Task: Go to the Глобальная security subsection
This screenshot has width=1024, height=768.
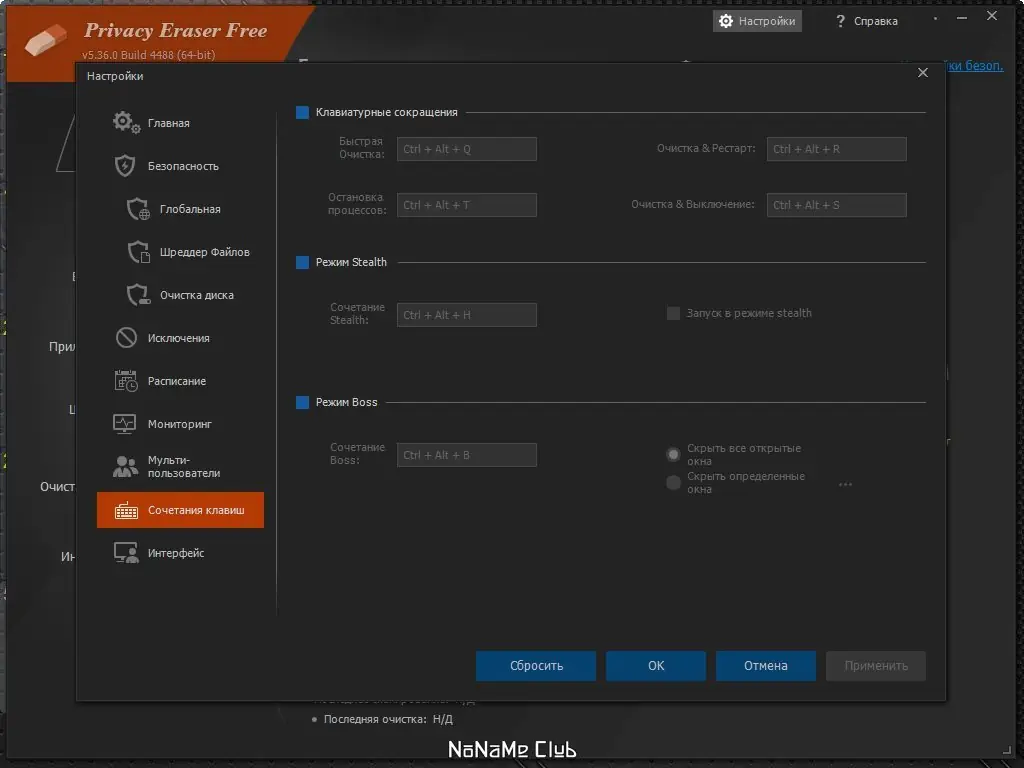Action: pos(180,209)
